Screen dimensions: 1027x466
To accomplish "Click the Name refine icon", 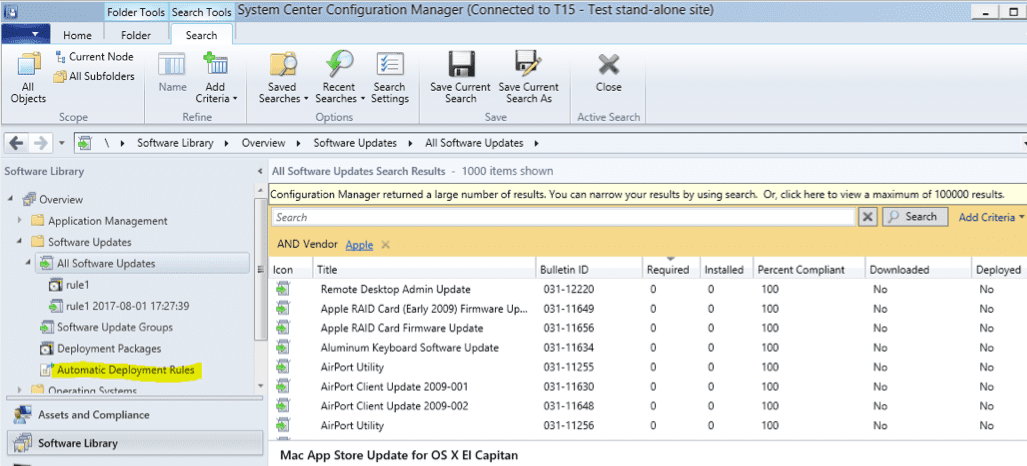I will 173,73.
